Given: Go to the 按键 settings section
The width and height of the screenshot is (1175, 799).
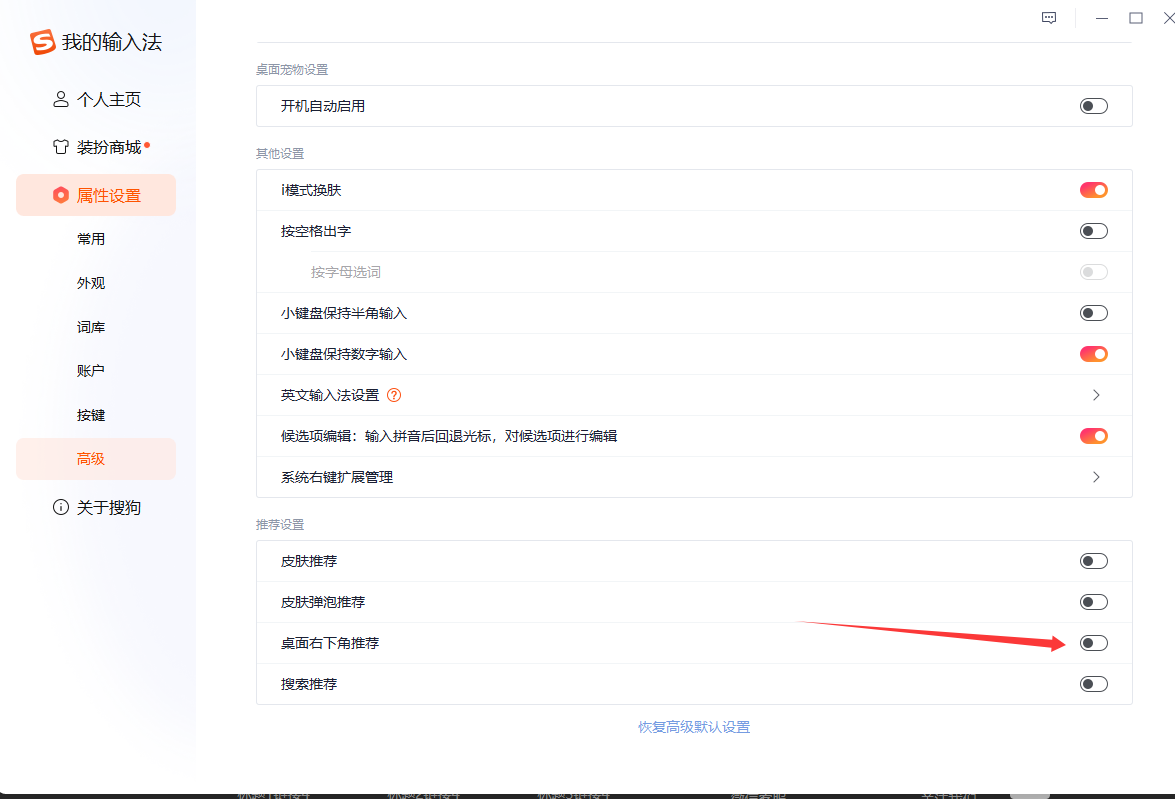Looking at the screenshot, I should tap(91, 415).
